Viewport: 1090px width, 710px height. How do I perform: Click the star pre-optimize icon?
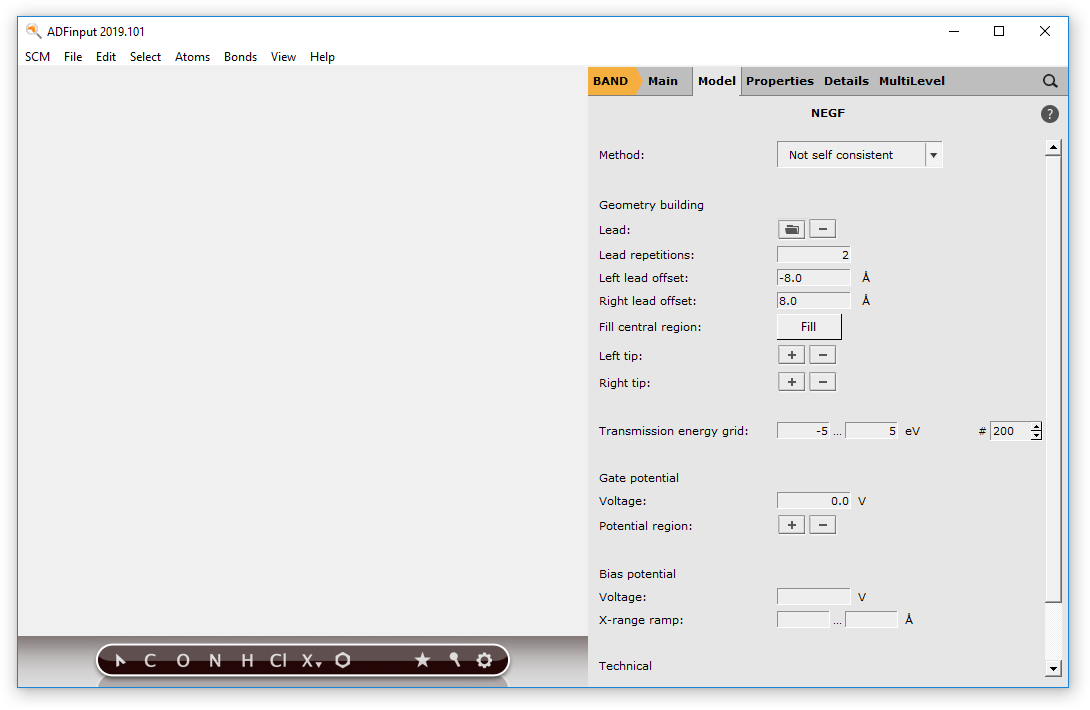click(x=422, y=660)
